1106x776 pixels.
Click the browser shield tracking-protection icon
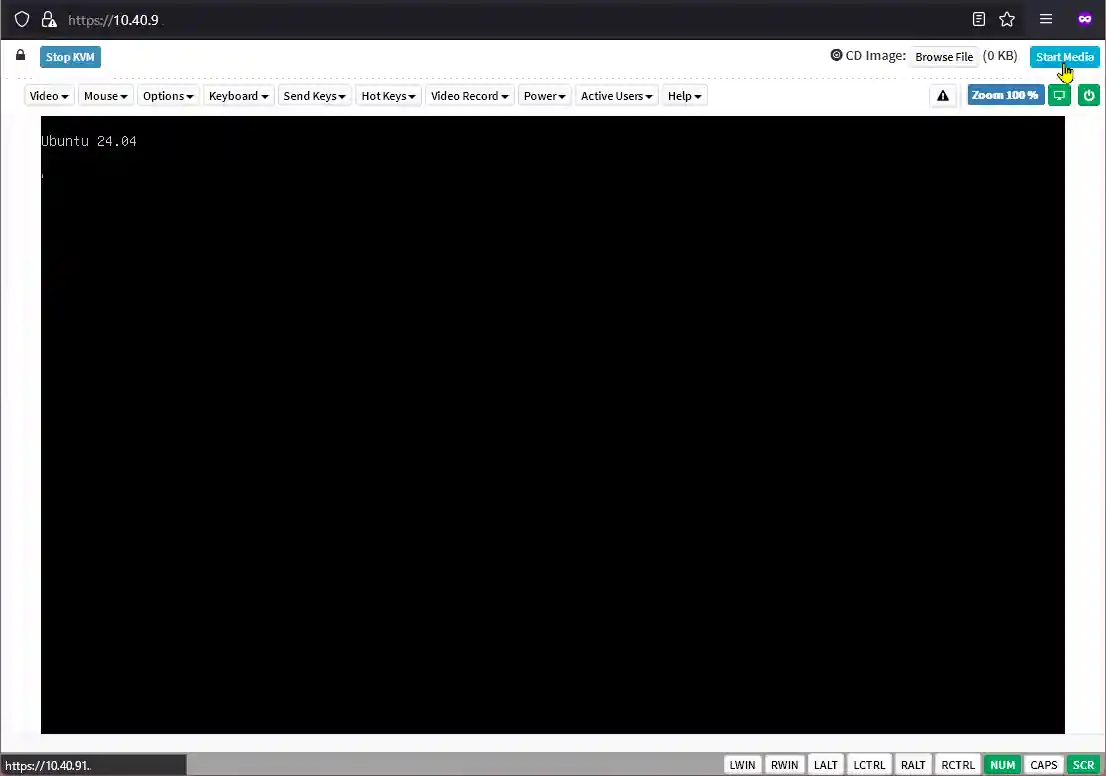coord(22,19)
